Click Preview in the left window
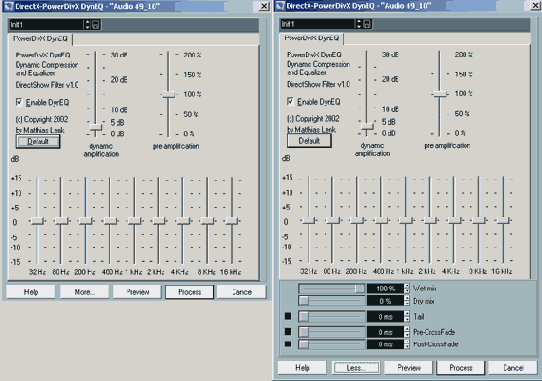 (137, 292)
